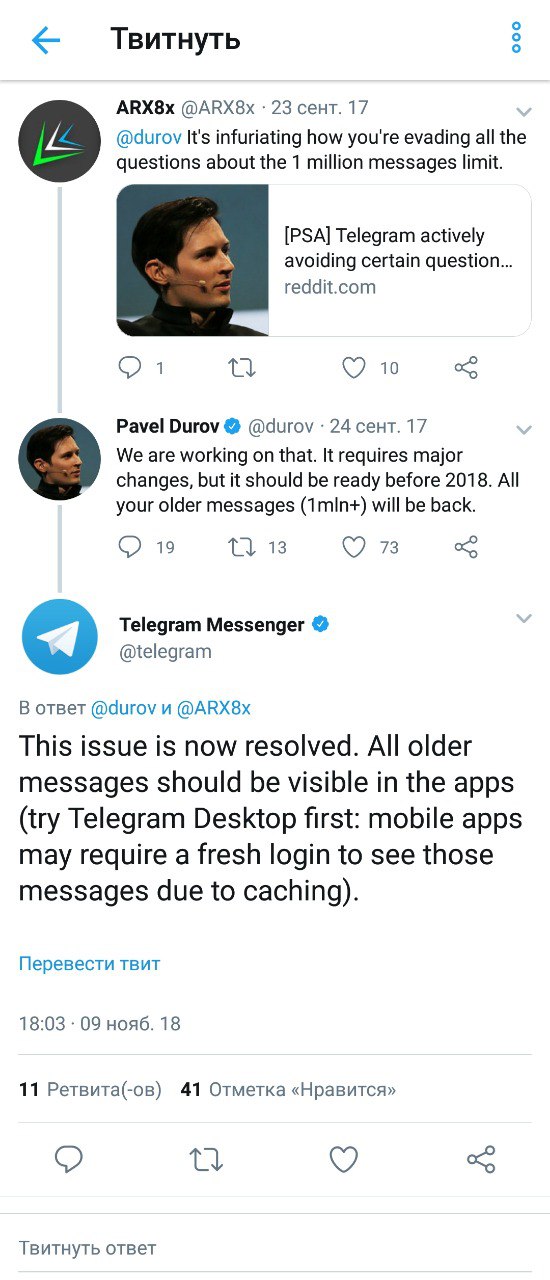The image size is (550, 1280).
Task: Reply to the Telegram Messenger tweet
Action: (x=68, y=1160)
